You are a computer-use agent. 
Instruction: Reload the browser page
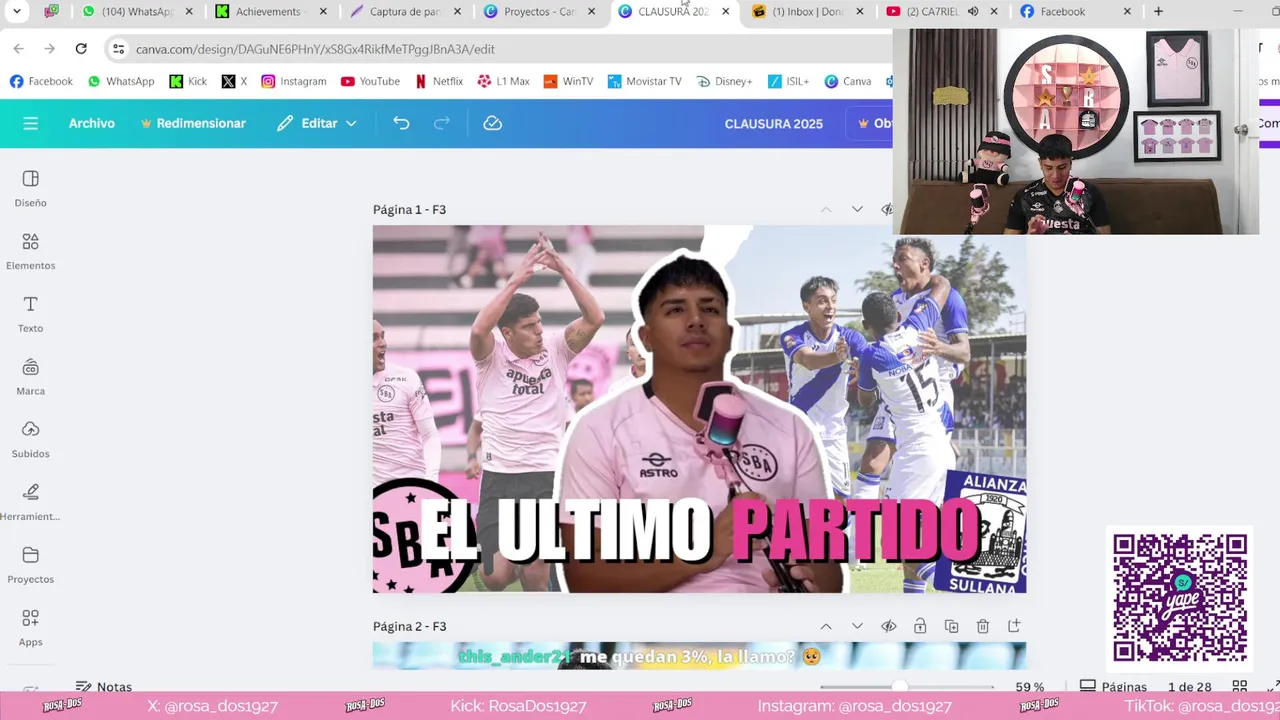(x=81, y=48)
